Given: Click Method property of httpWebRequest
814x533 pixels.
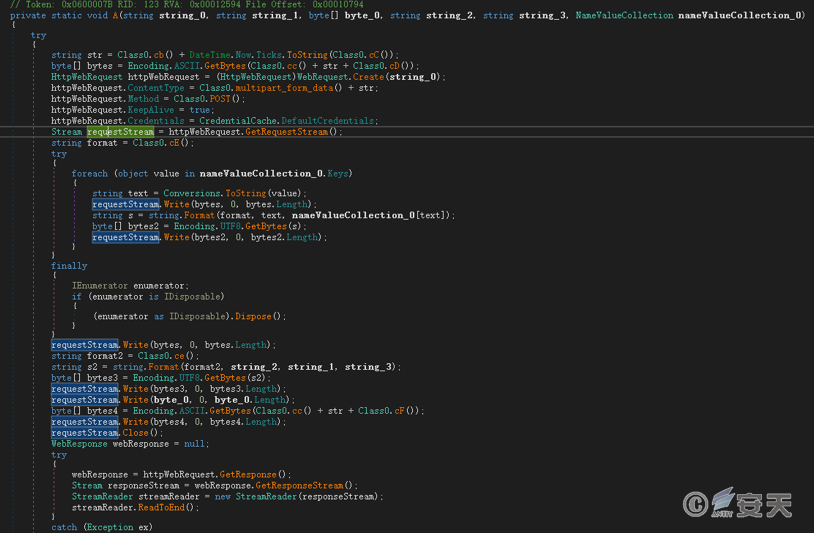Looking at the screenshot, I should point(143,99).
